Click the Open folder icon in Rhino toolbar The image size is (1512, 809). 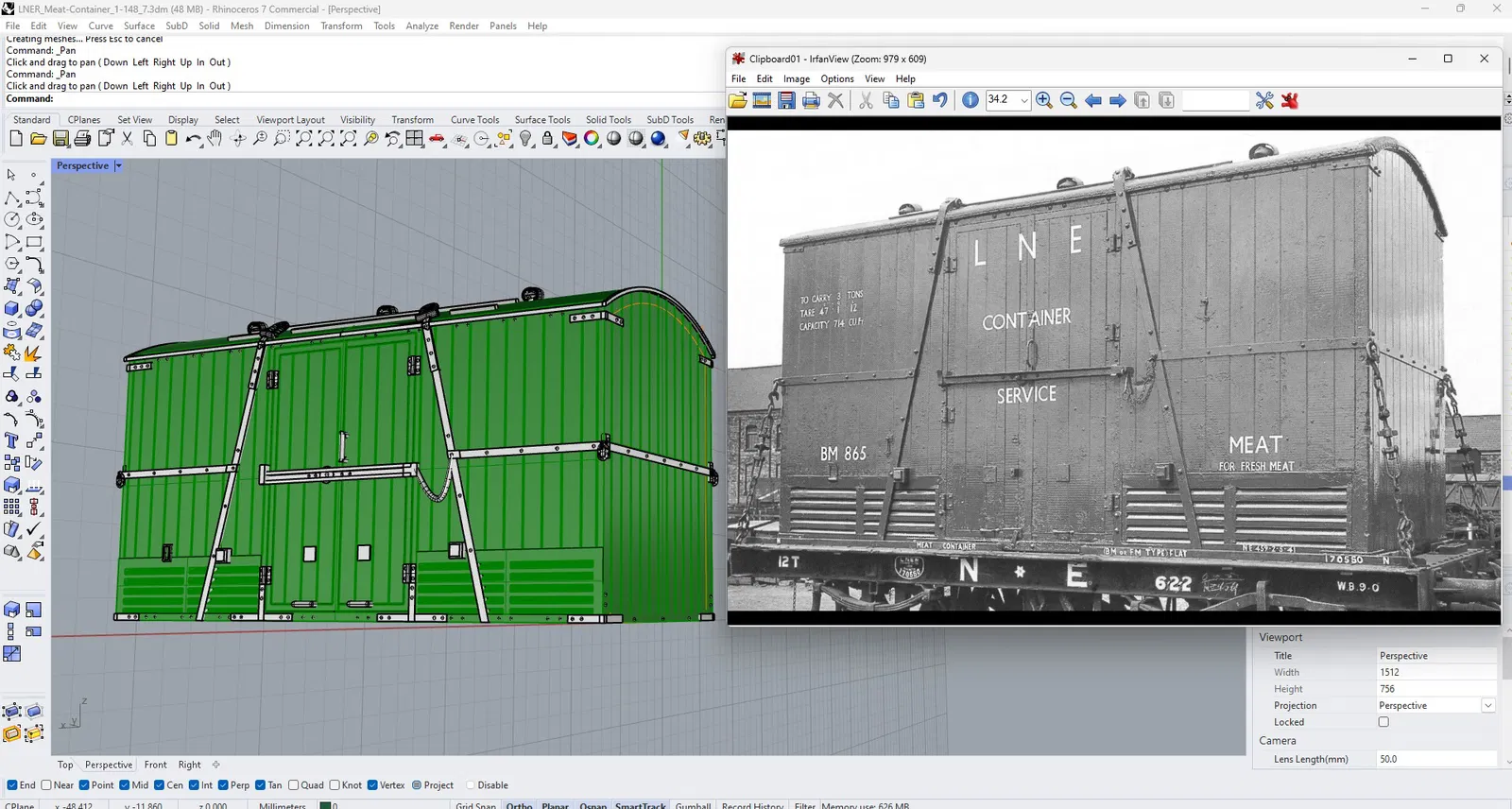click(x=38, y=139)
